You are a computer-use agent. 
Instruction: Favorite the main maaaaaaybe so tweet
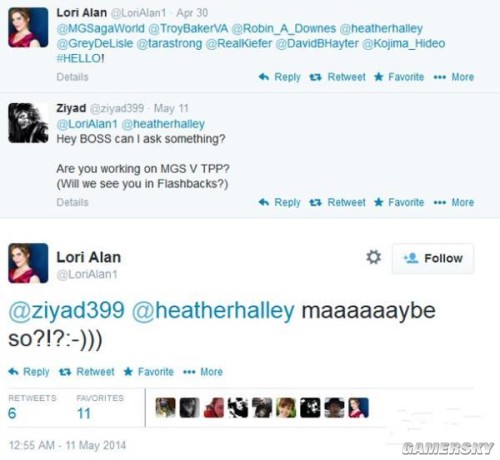pos(149,372)
